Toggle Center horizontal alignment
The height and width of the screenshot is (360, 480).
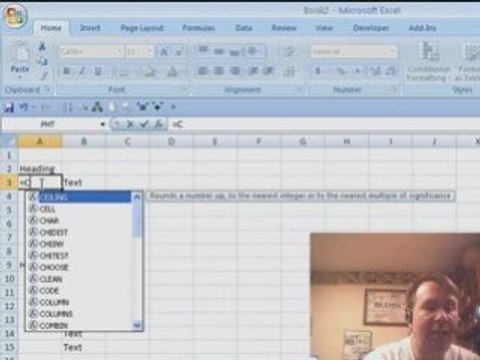pyautogui.click(x=219, y=71)
